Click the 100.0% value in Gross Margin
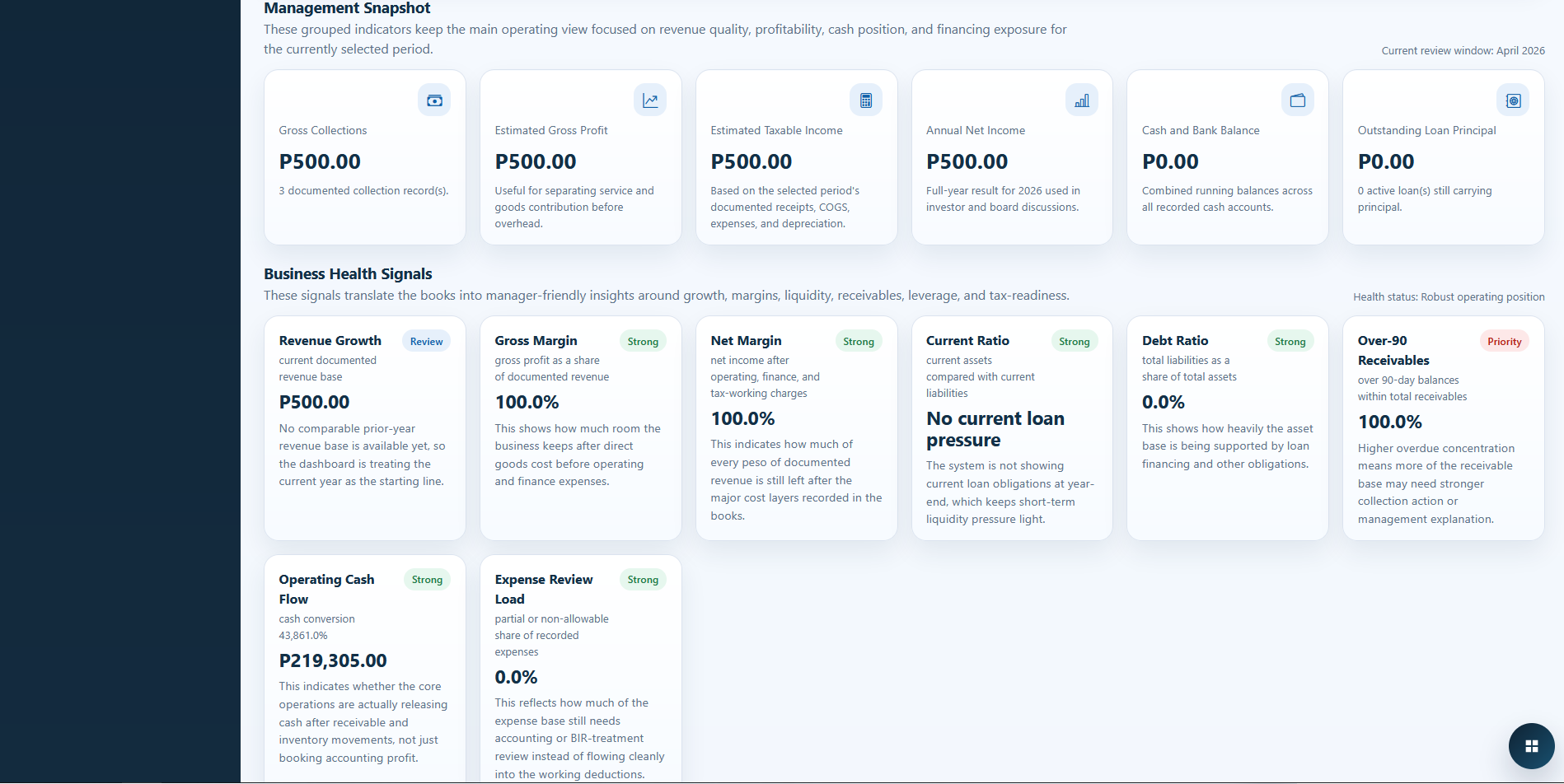 pos(527,403)
